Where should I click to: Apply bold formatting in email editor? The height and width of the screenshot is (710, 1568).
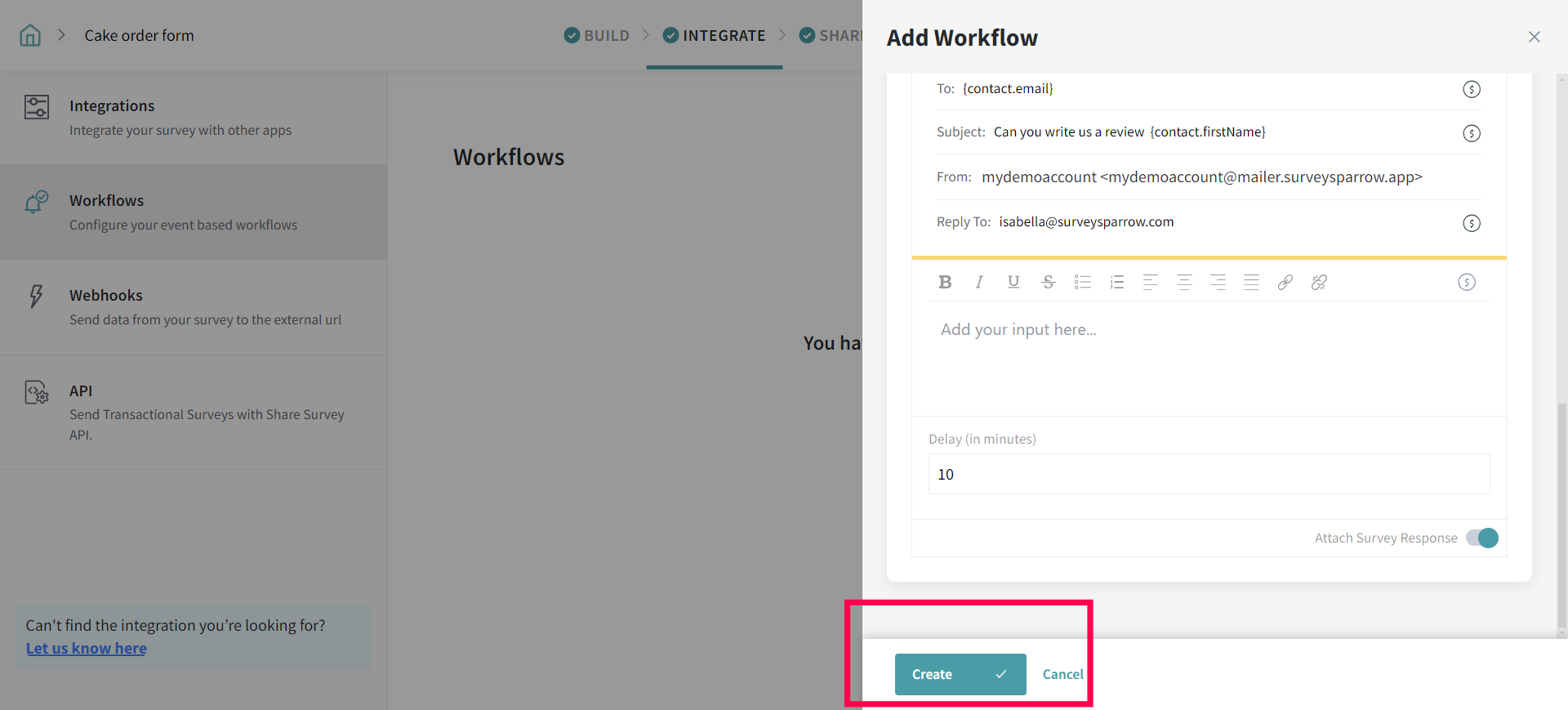point(945,282)
